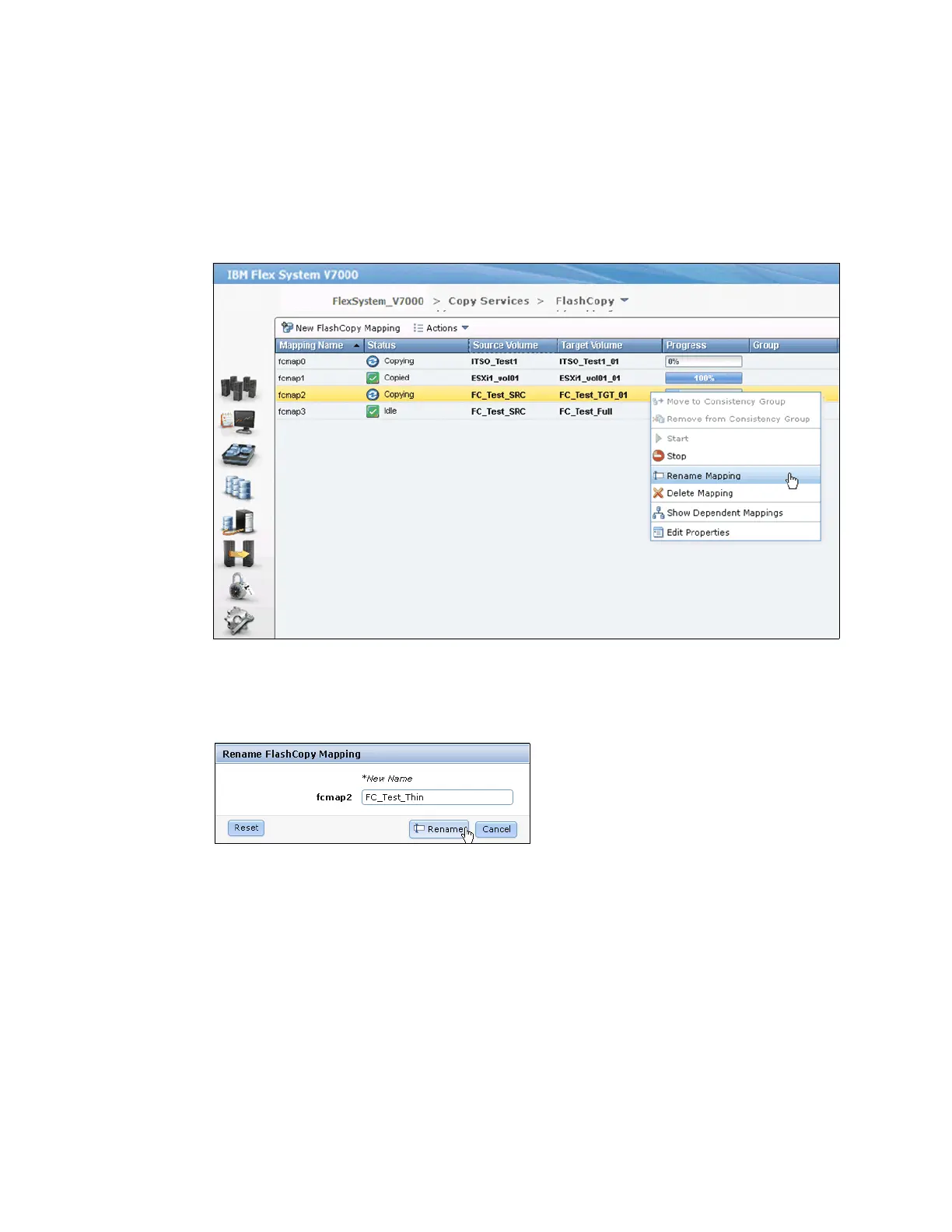Screen dimensions: 952x1232
Task: Select Stop in the context menu
Action: point(736,457)
